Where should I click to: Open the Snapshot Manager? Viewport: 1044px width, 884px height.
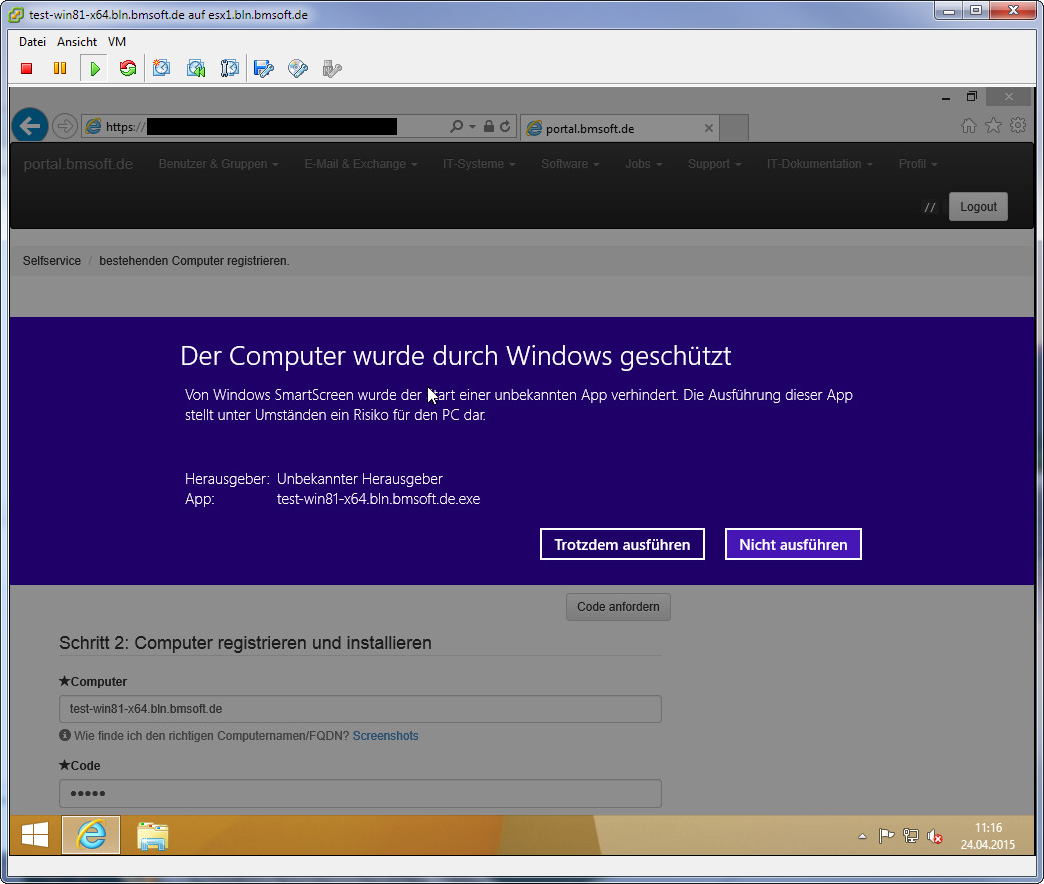click(x=230, y=69)
